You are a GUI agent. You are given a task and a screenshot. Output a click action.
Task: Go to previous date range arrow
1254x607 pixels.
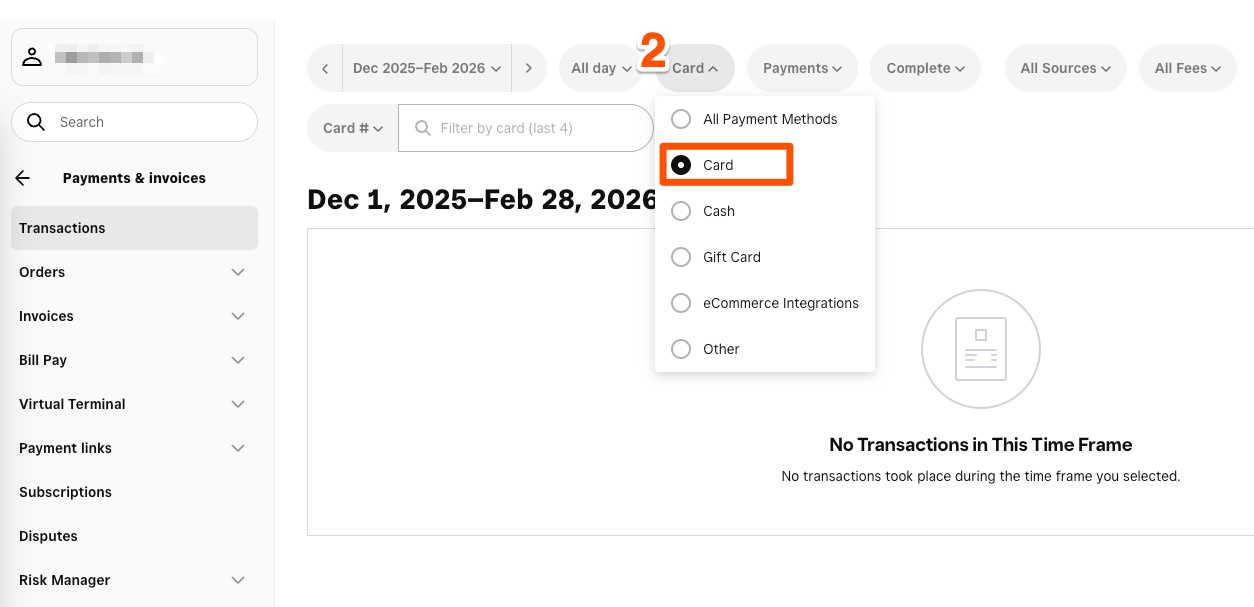[x=325, y=69]
